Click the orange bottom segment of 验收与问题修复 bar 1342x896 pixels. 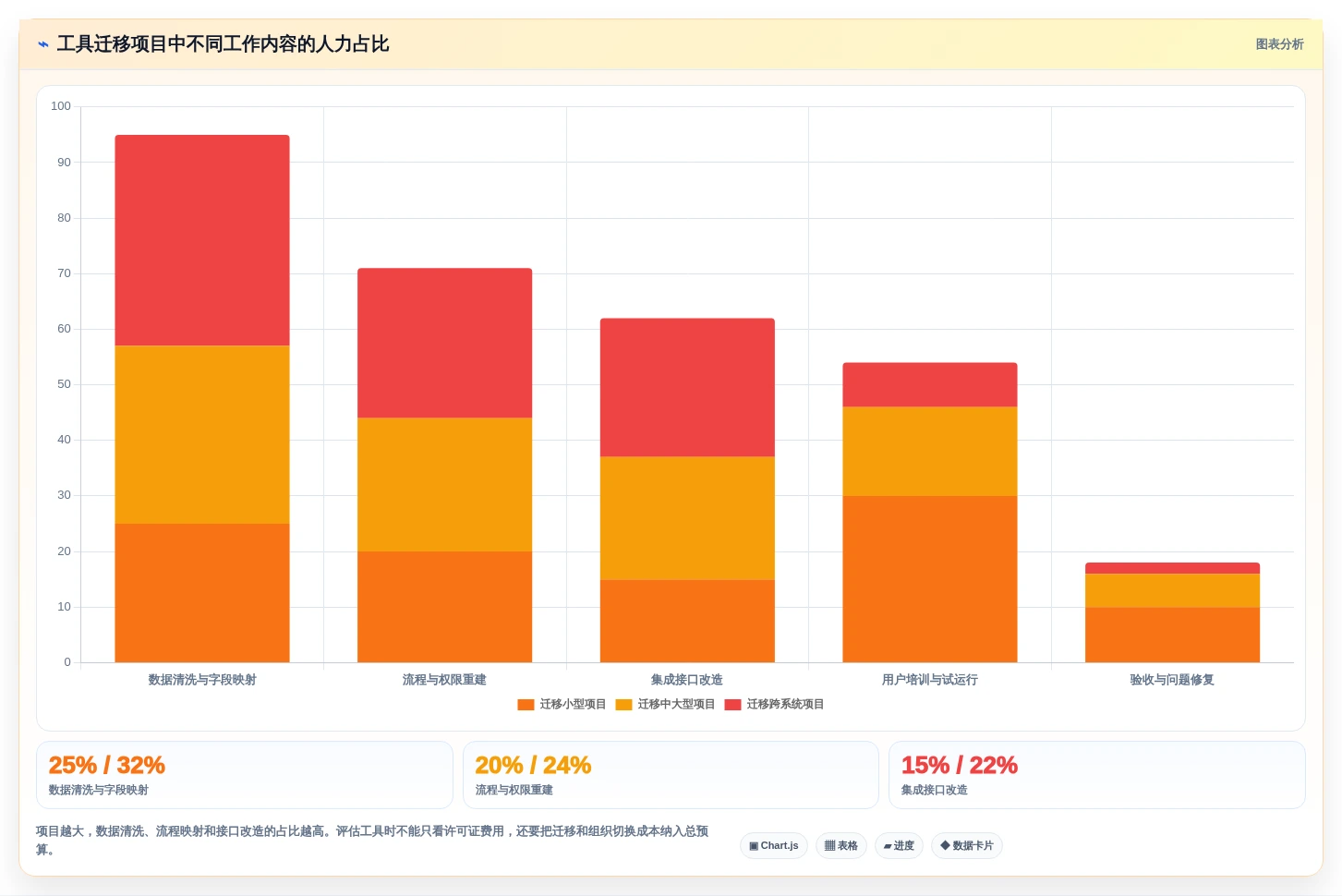coord(1172,635)
